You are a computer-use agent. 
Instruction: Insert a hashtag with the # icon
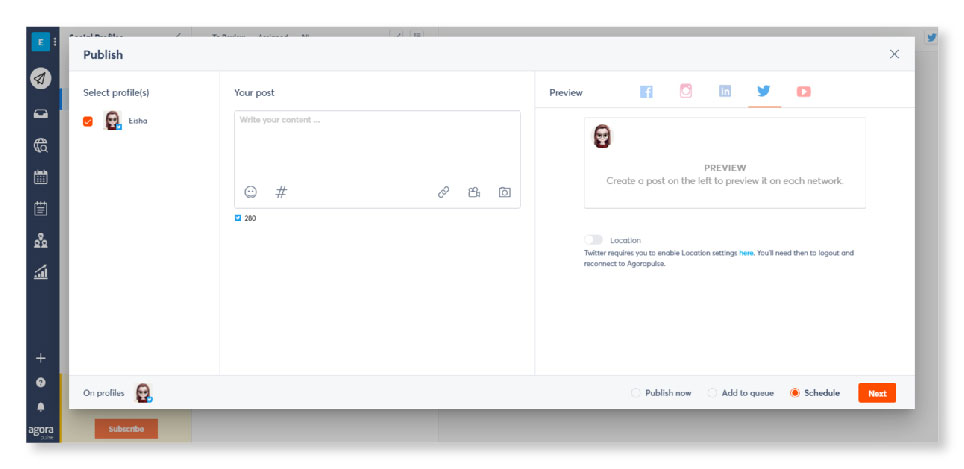[281, 192]
